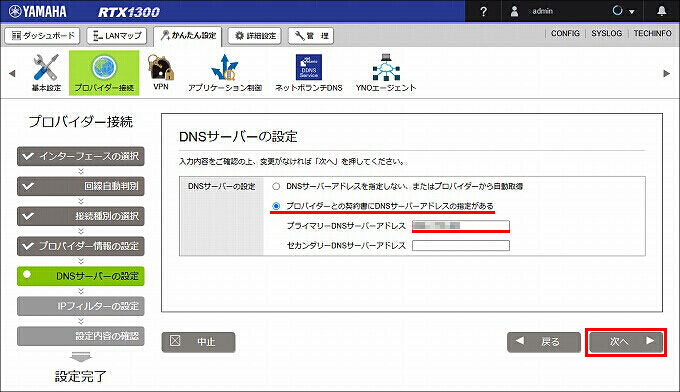Switch to 詳細設定 tab
680x392 pixels.
coord(255,36)
